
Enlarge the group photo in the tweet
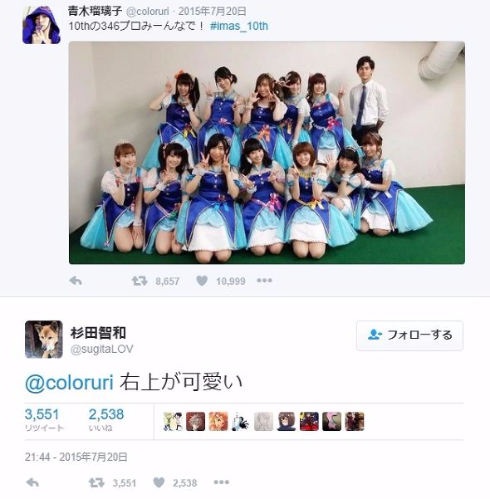pyautogui.click(x=267, y=153)
